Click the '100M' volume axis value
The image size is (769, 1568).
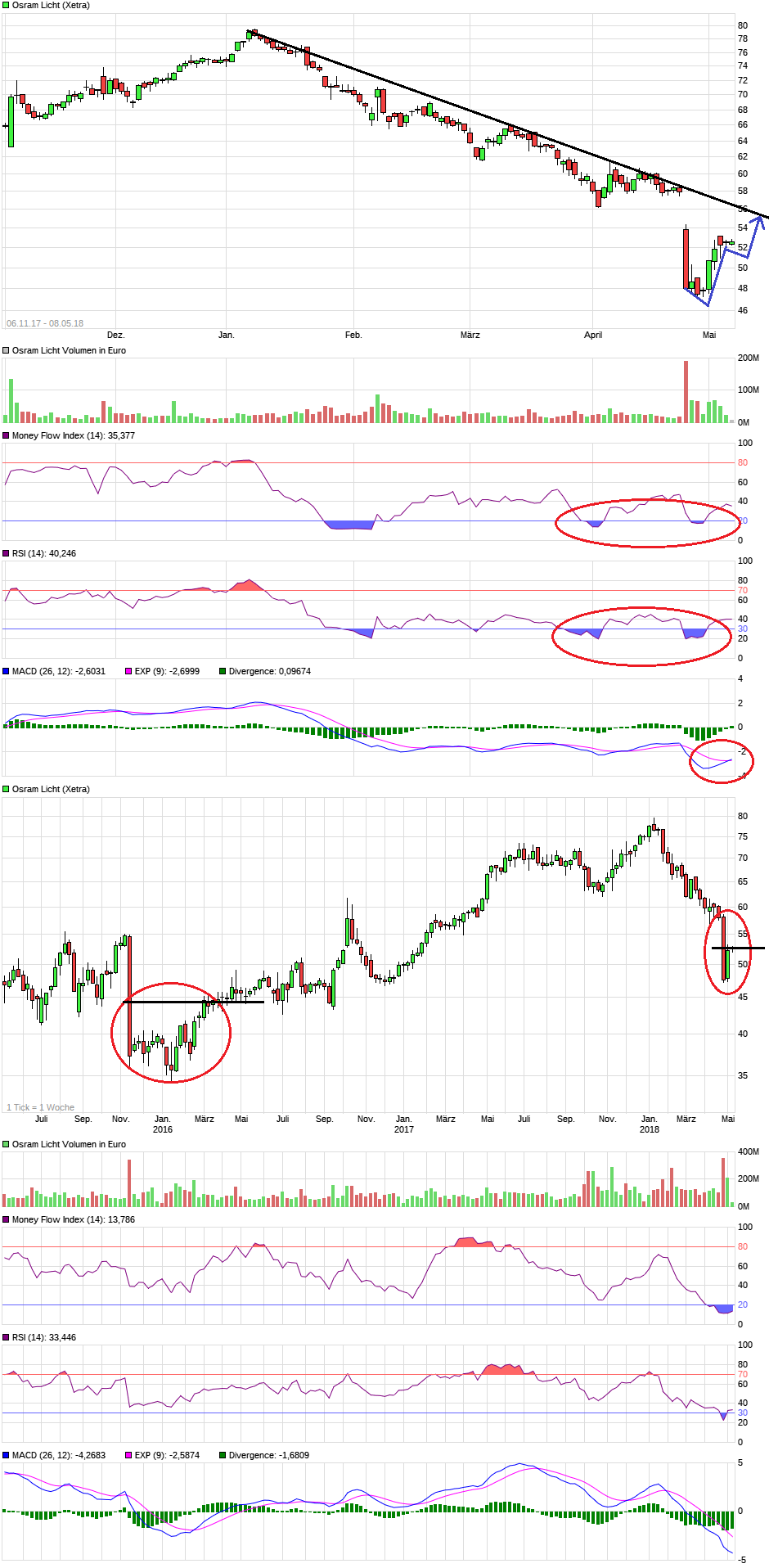click(749, 390)
